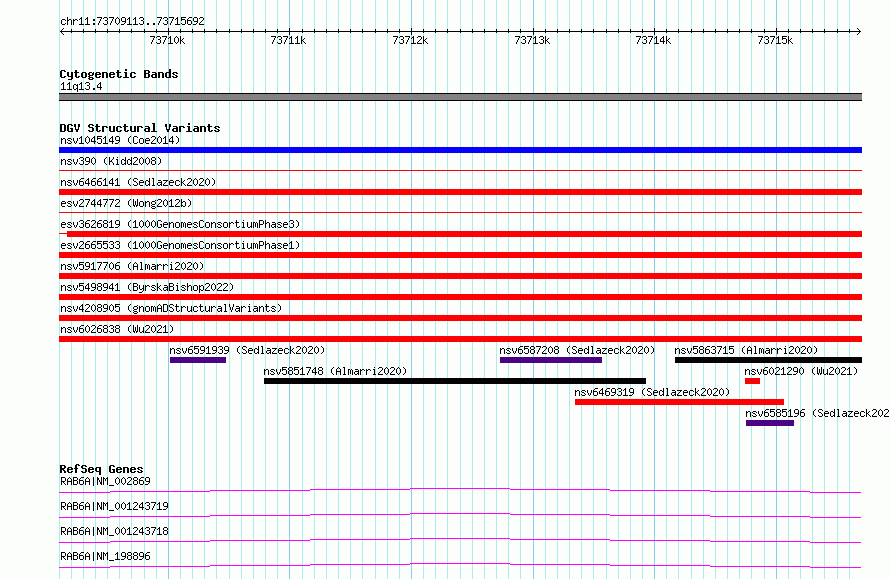
Task: Click the DGV Structural Variants heading
Action: point(140,128)
